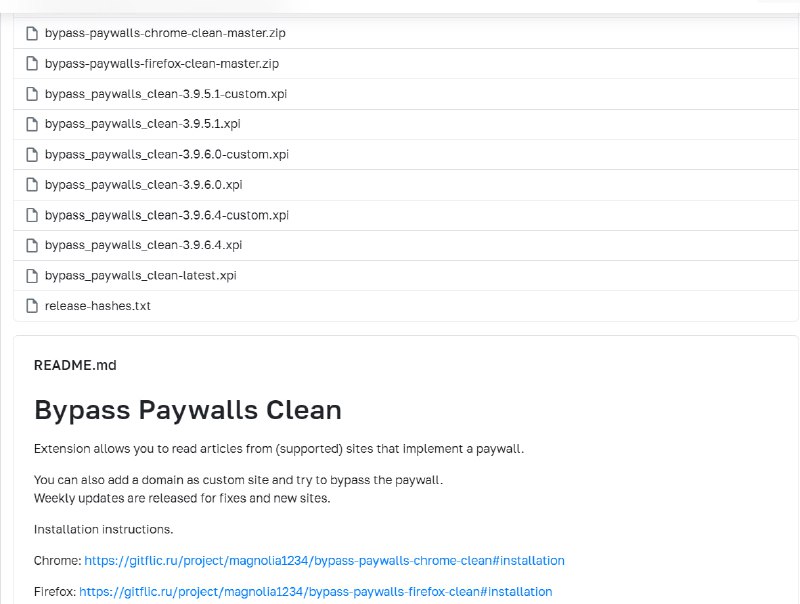This screenshot has height=604, width=800.
Task: Click the file icon beside bypass_paywalls_clean-3.9.5.1-custom.xpi
Action: click(x=31, y=93)
